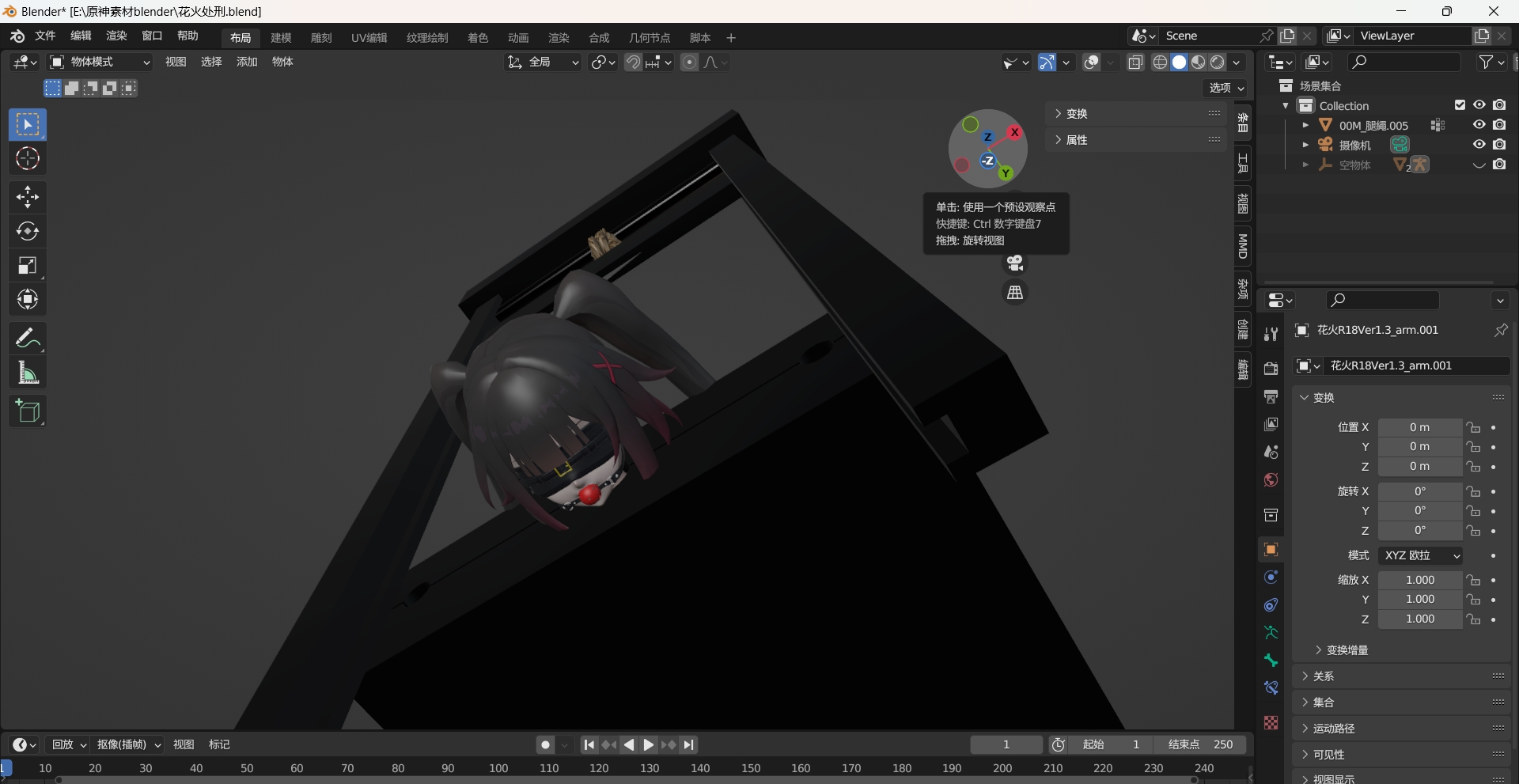Show 空物体 object in viewport
The width and height of the screenshot is (1519, 784).
coord(1479,165)
